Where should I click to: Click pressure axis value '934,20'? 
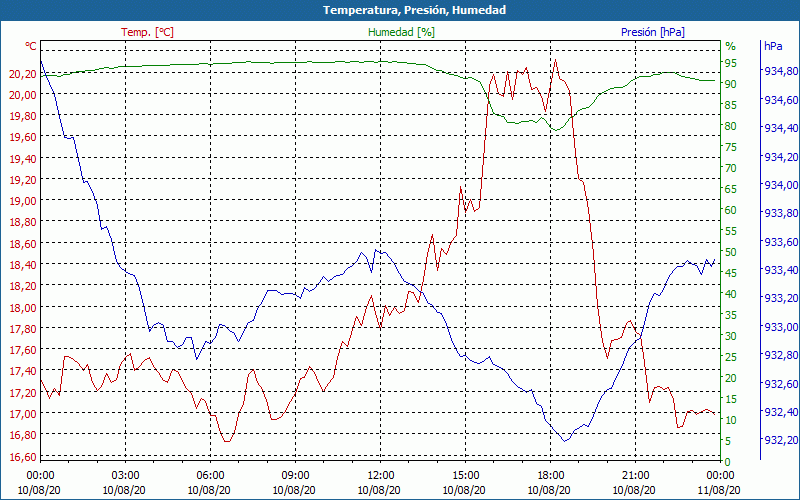click(x=781, y=157)
